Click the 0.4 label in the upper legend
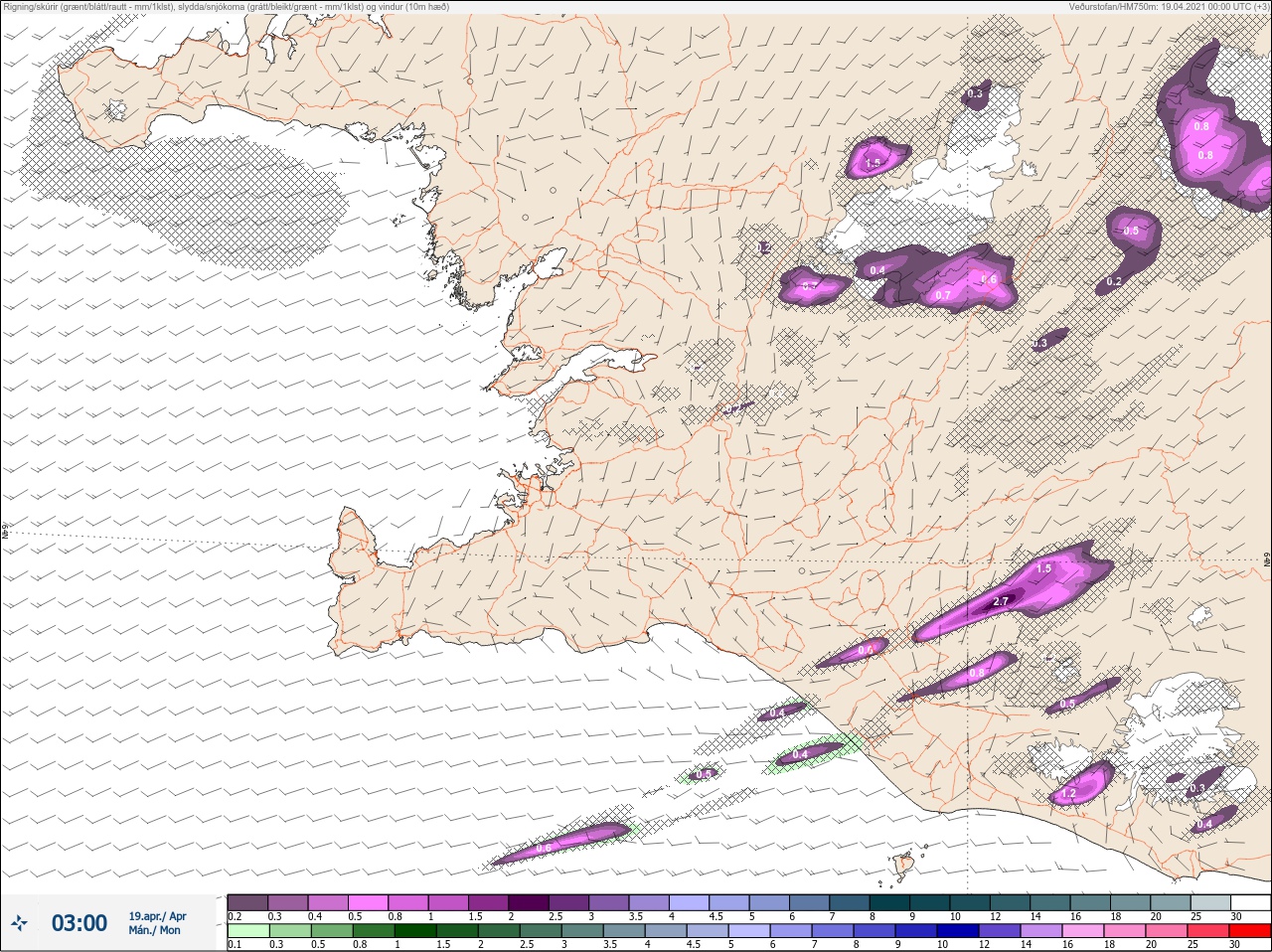Viewport: 1272px width, 952px height. click(315, 916)
